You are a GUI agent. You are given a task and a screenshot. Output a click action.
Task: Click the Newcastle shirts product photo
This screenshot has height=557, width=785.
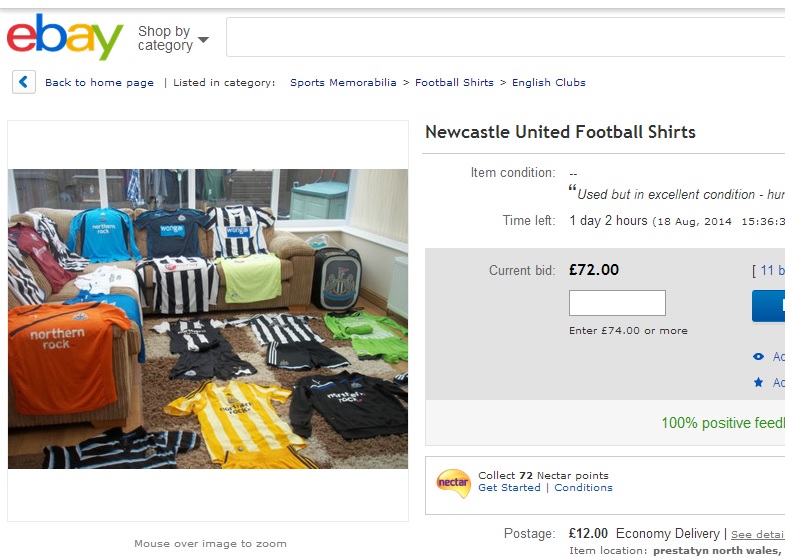pos(208,318)
